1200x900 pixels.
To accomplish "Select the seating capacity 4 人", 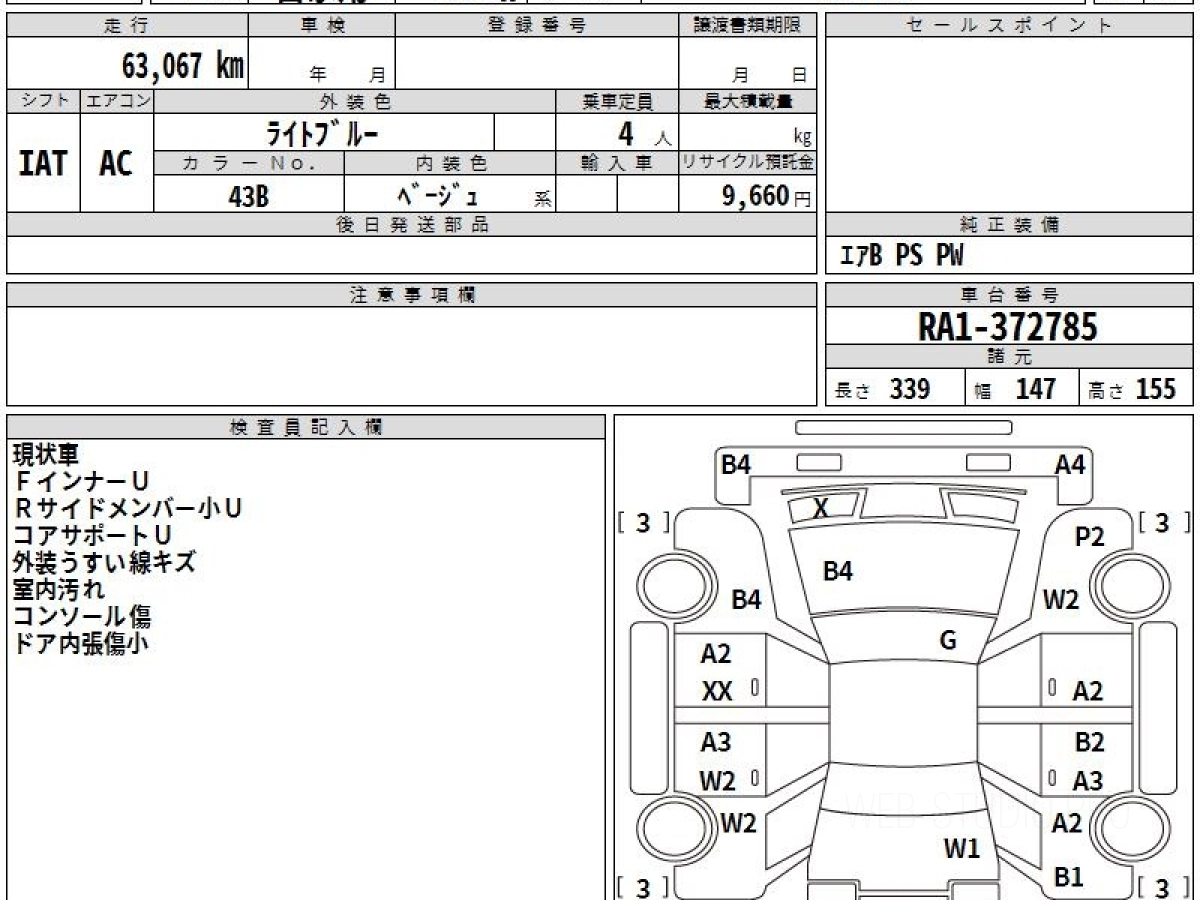I will pos(644,134).
